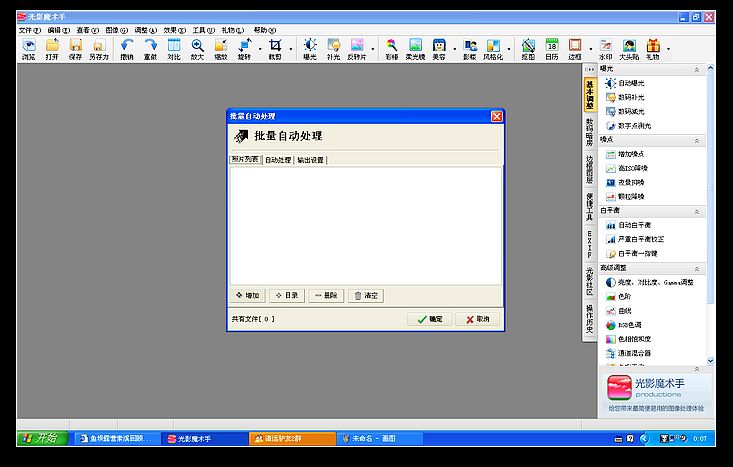The width and height of the screenshot is (733, 467).
Task: Switch to the 自动处理 tab
Action: (278, 159)
